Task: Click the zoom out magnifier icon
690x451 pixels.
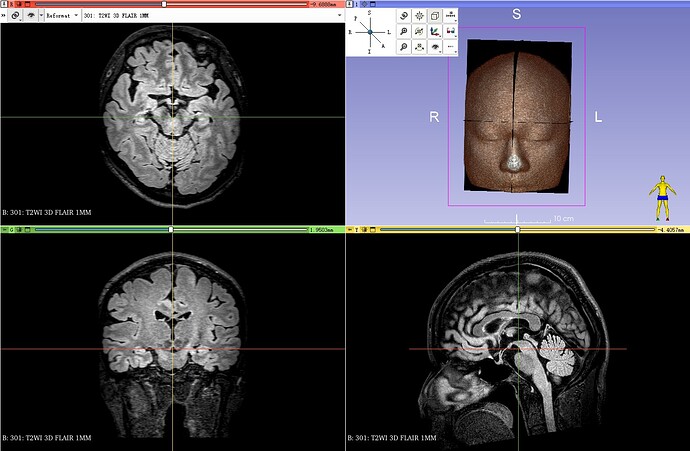Action: 404,47
